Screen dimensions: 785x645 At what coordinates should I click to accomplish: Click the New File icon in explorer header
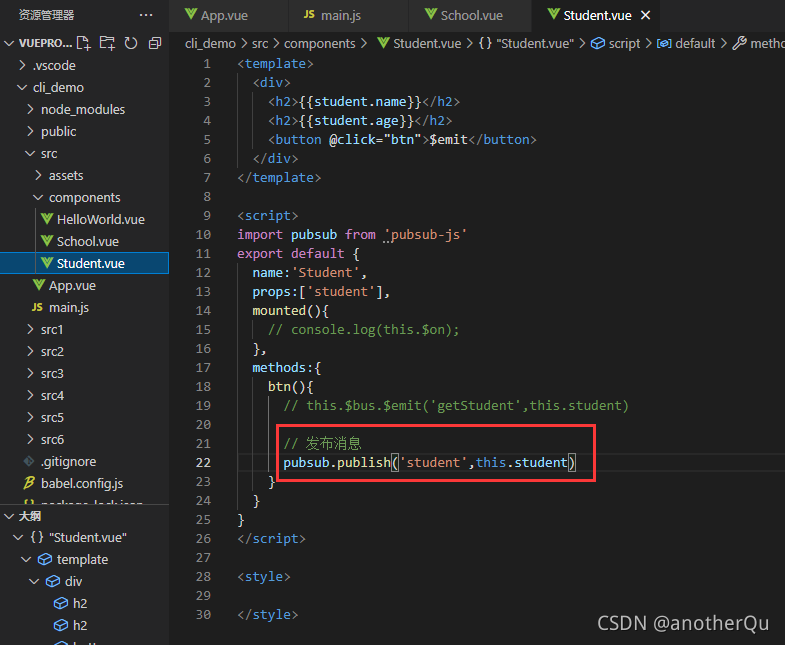84,43
